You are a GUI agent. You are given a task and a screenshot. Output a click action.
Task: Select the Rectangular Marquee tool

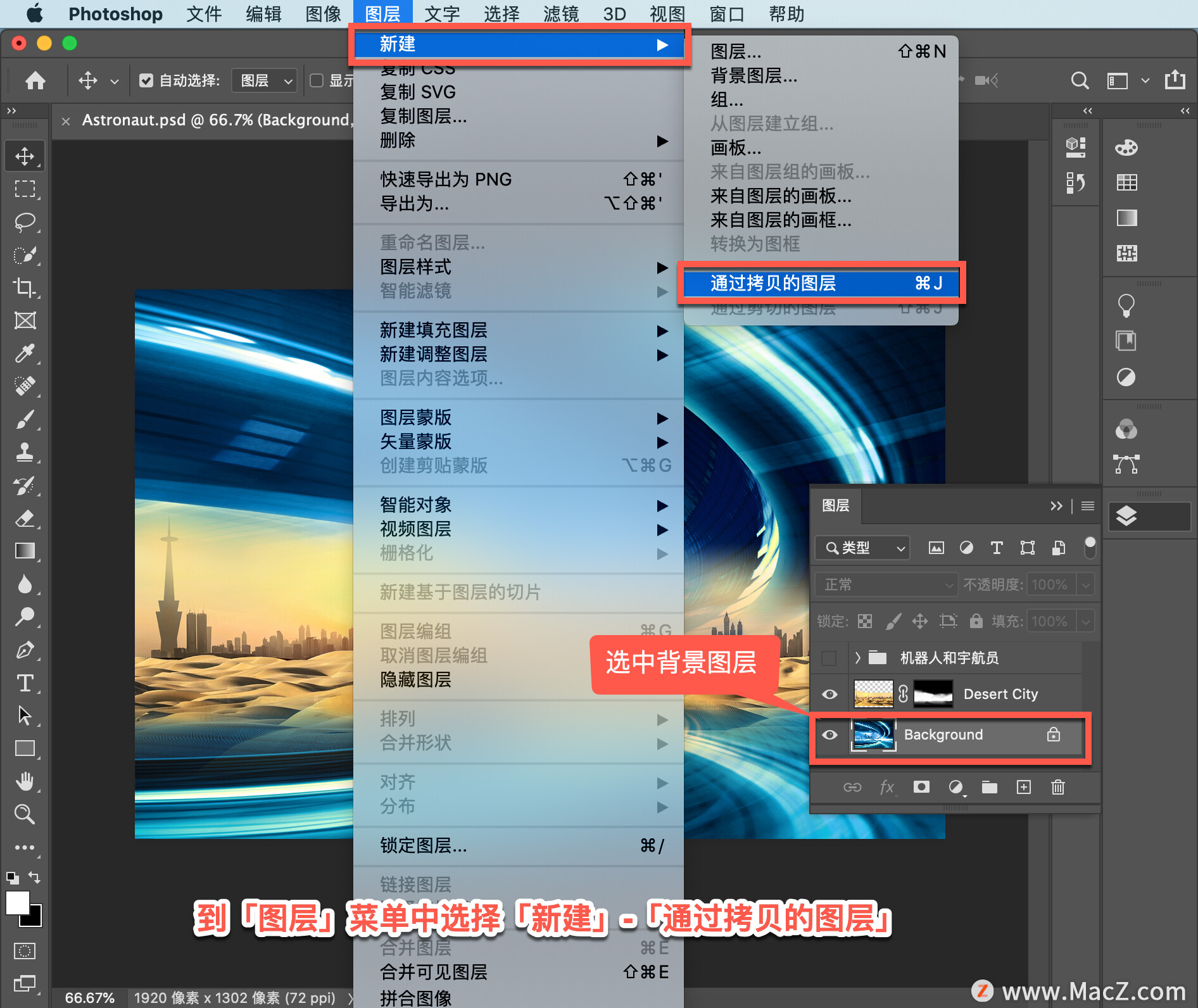(25, 189)
